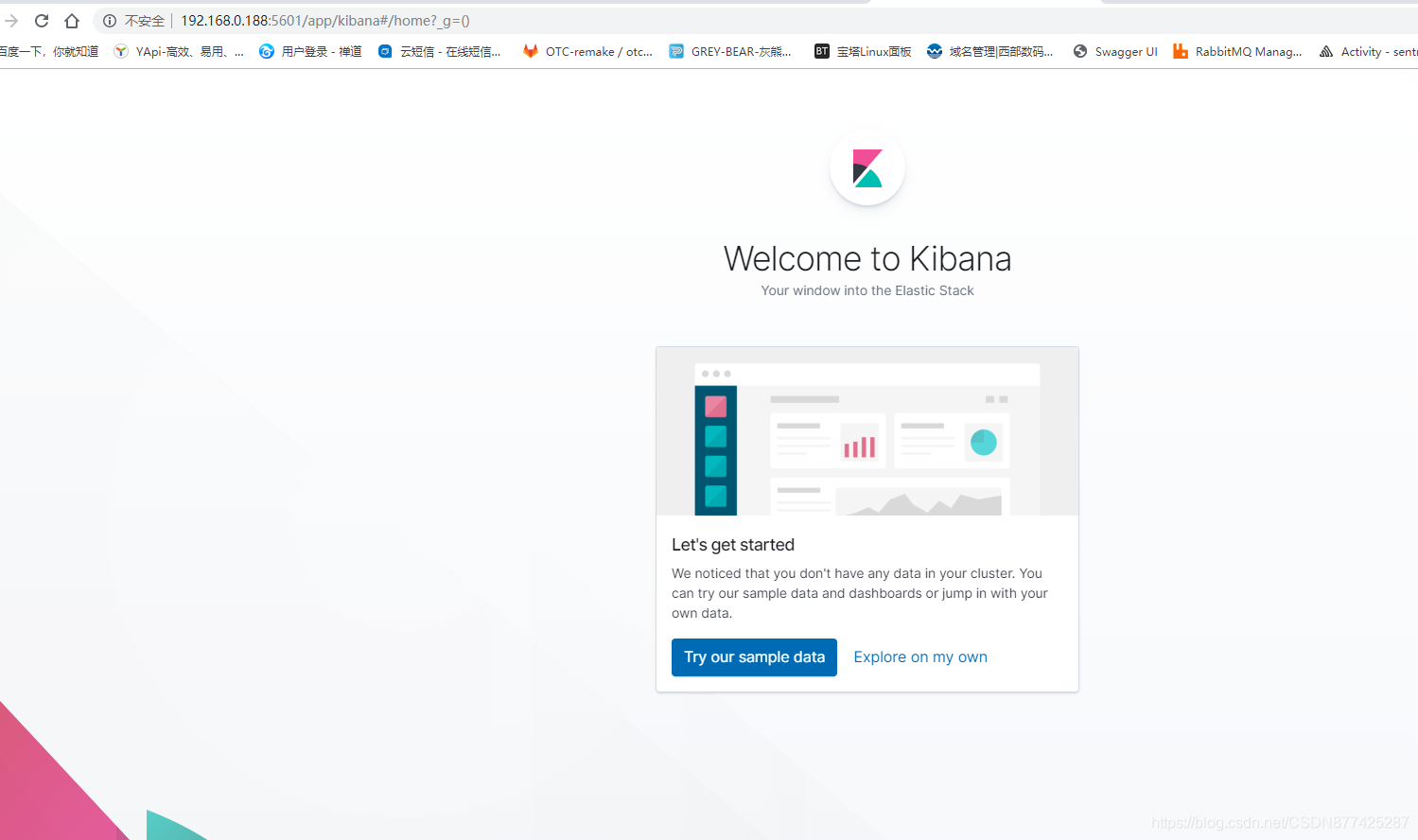Open the GREY-BEAR-灰熊 bookmark
The height and width of the screenshot is (840, 1418).
point(732,51)
